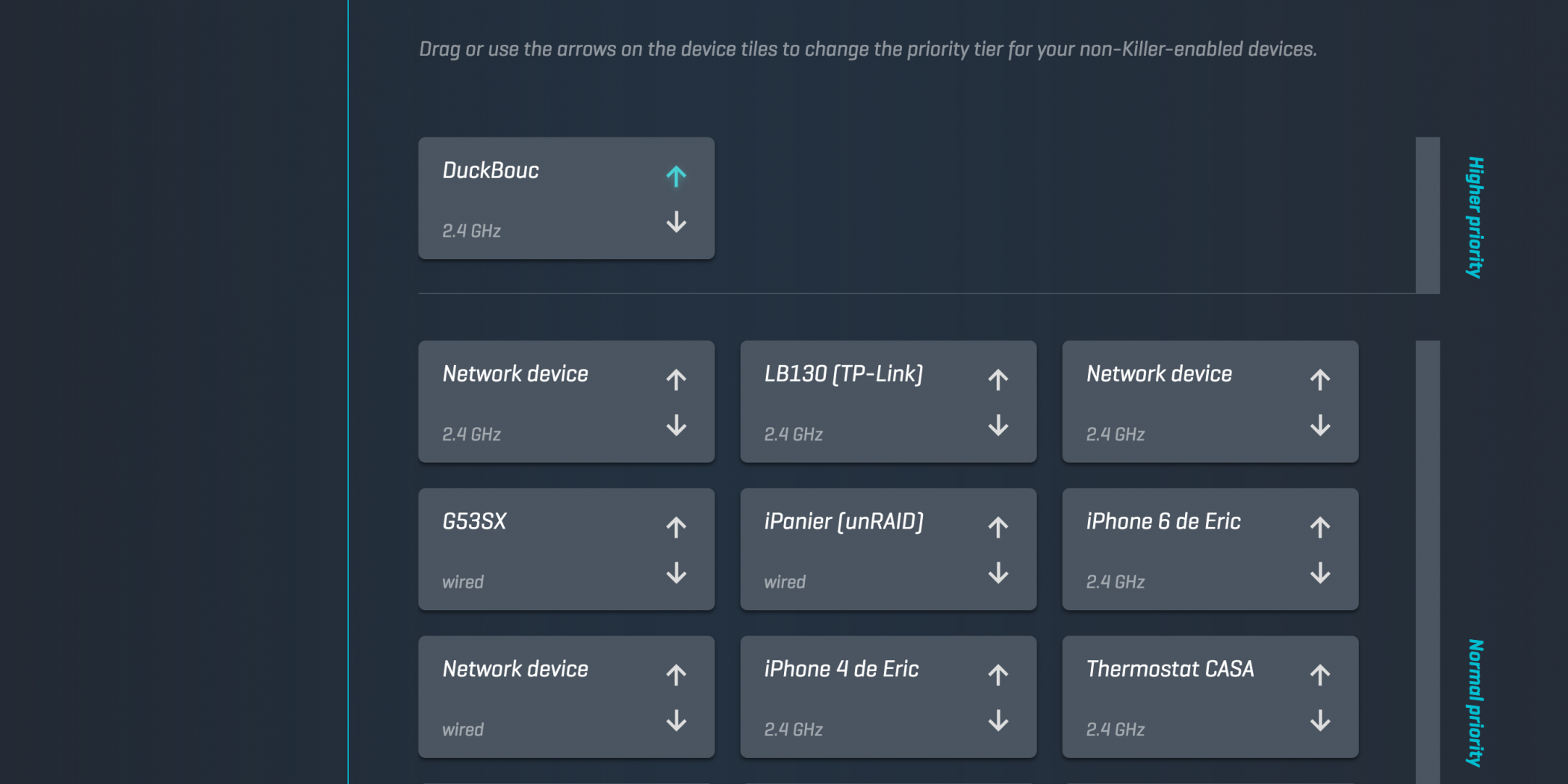Lower iPhone 4 de Eric with down arrow
1568x784 pixels.
coord(998,721)
